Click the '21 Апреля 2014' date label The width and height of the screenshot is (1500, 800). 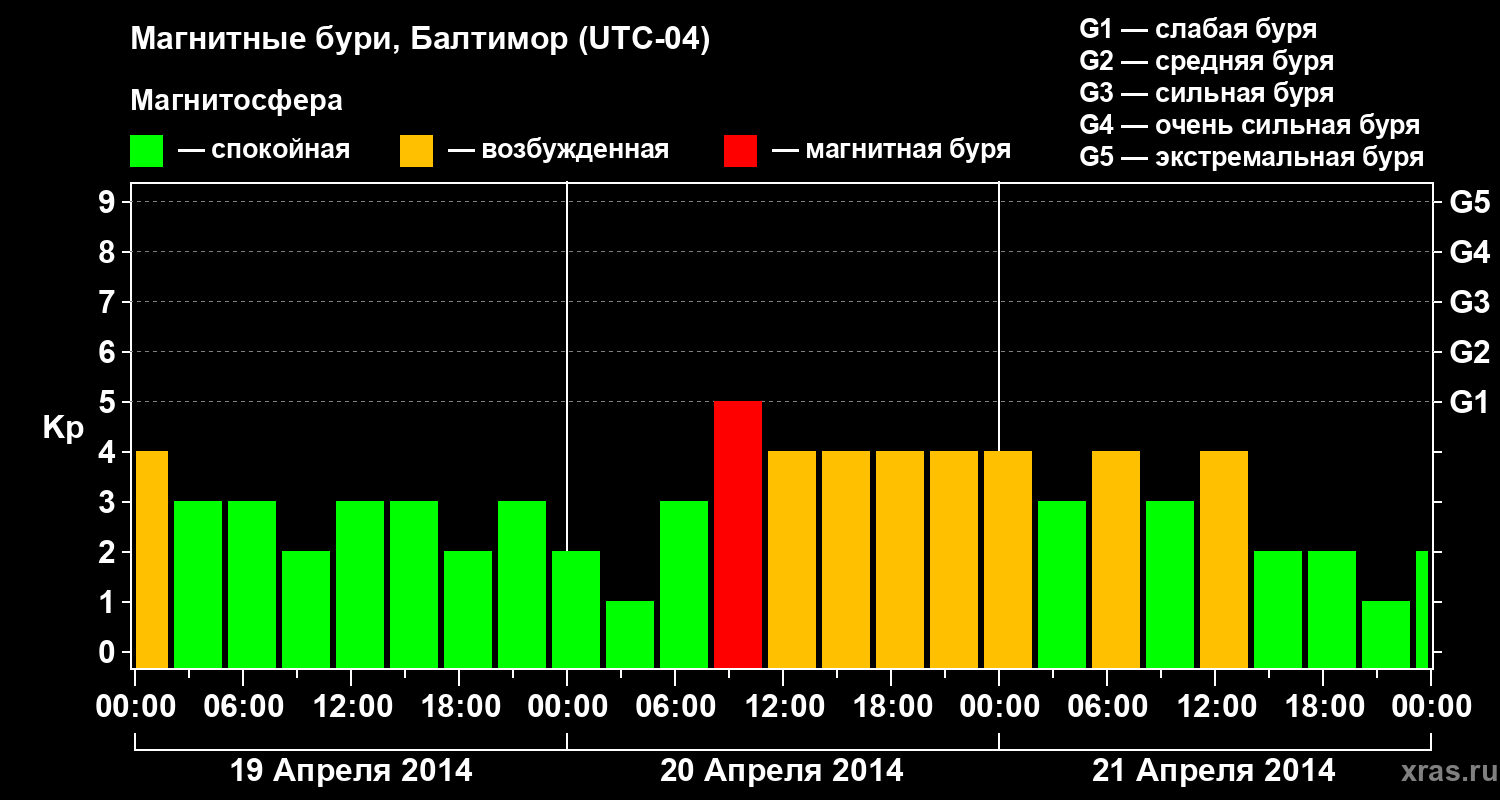(x=1213, y=771)
